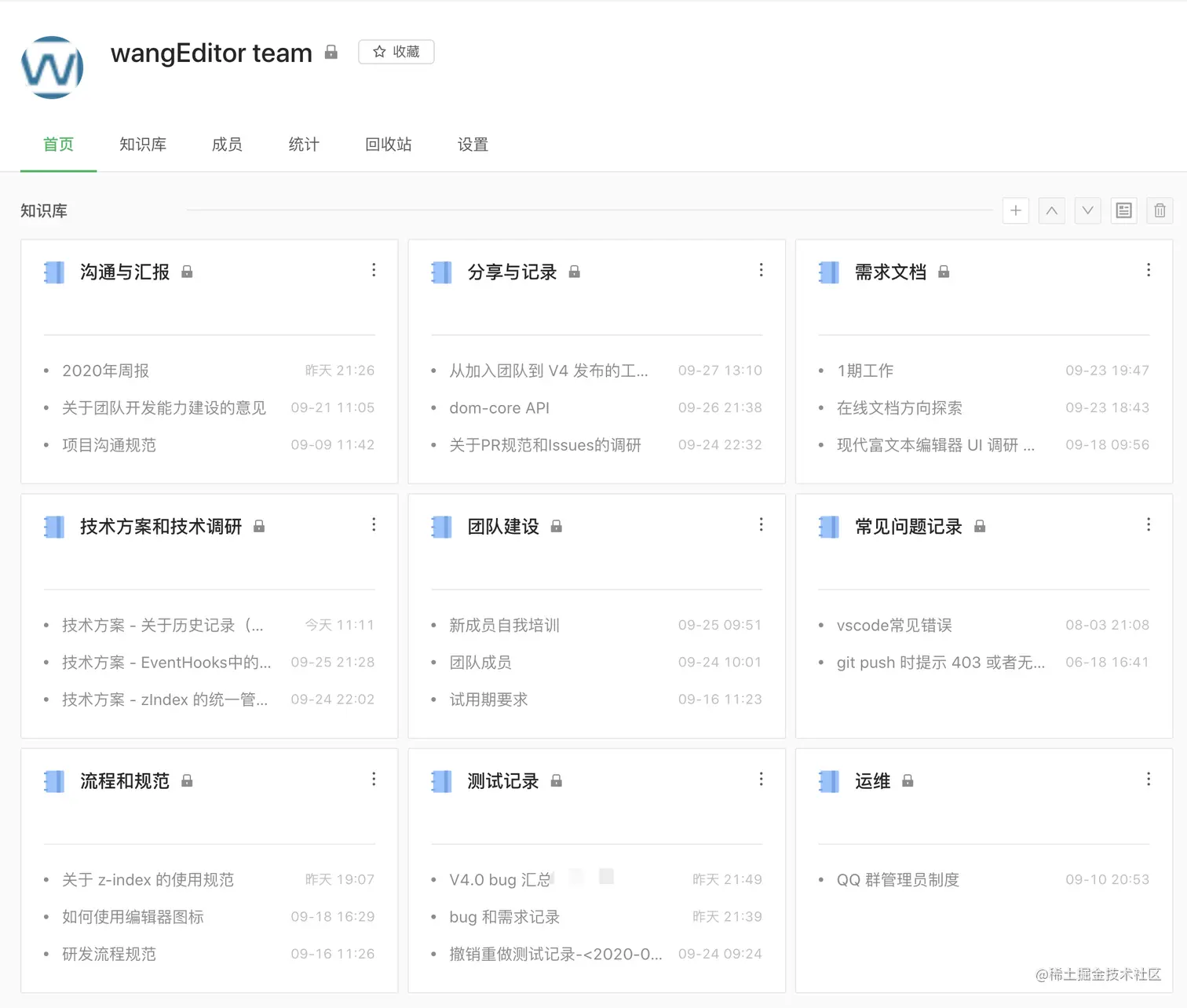Click lock icon next to 常见问题记录
The width and height of the screenshot is (1187, 1008).
(x=980, y=526)
